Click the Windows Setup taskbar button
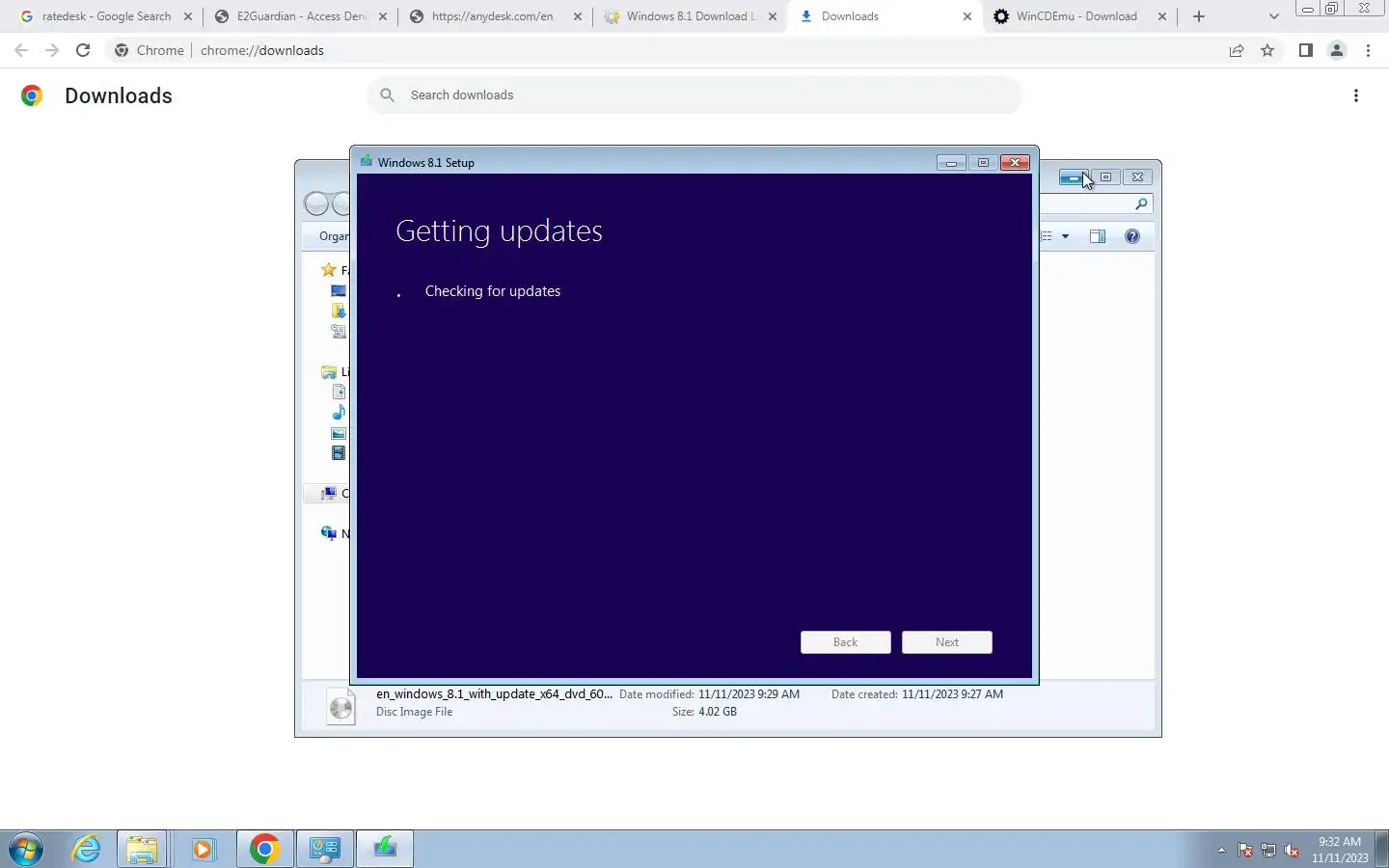 tap(385, 849)
